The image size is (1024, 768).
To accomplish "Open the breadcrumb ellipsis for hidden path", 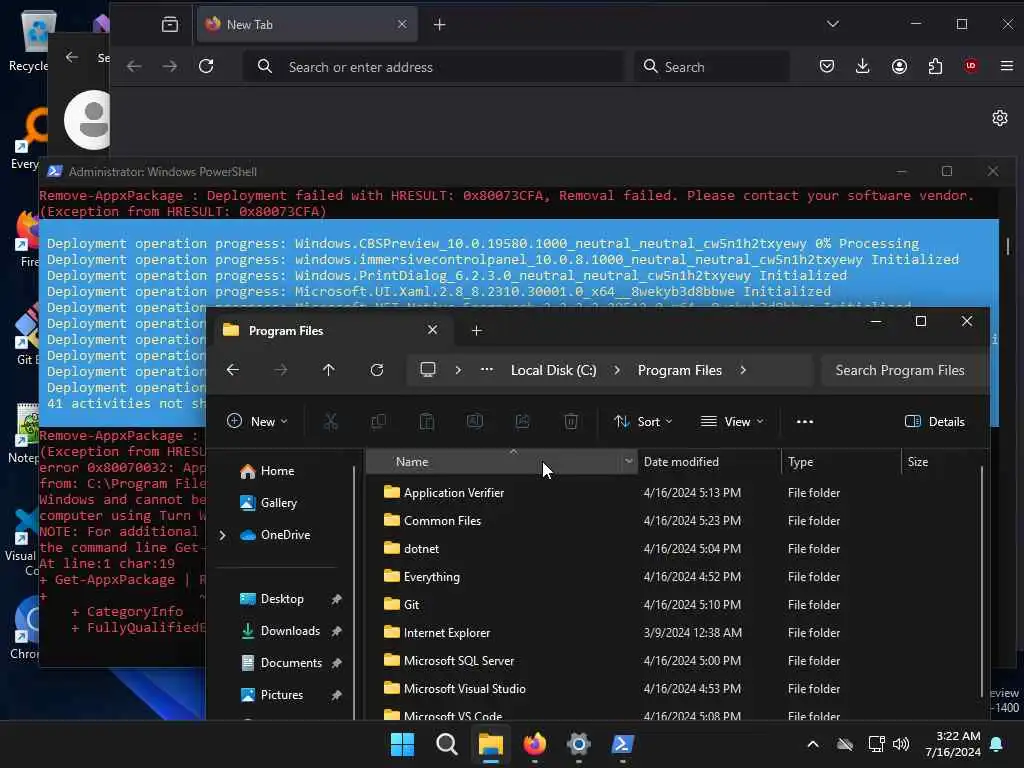I will 487,370.
